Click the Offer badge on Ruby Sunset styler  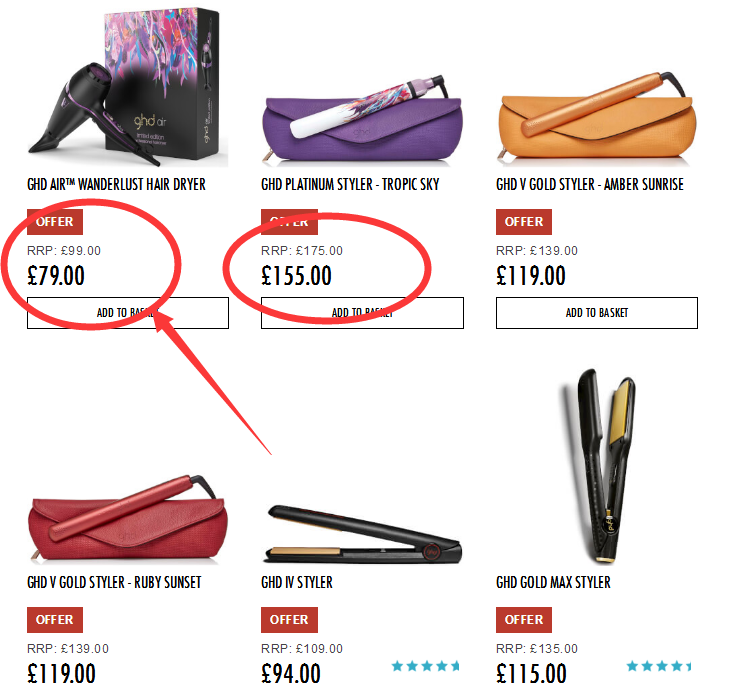pyautogui.click(x=55, y=620)
